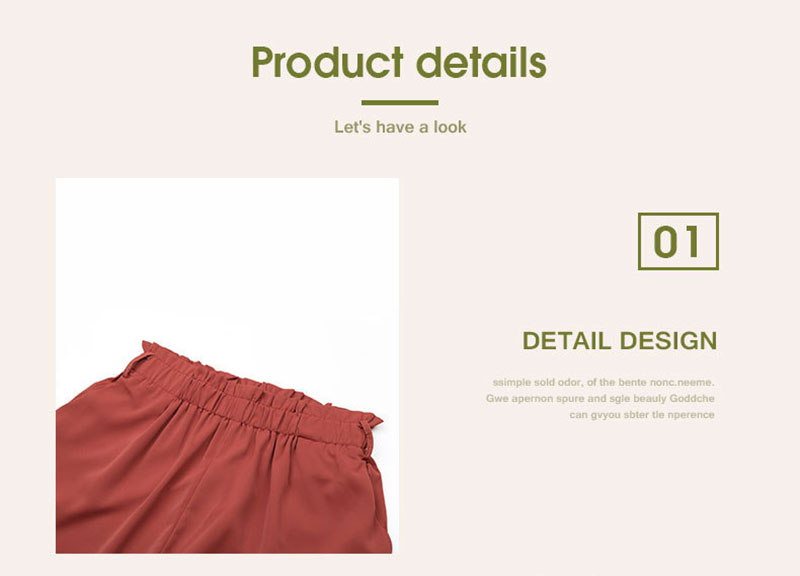Click the description line starting "Gwe apernon spure"
This screenshot has width=800, height=576.
(x=600, y=398)
